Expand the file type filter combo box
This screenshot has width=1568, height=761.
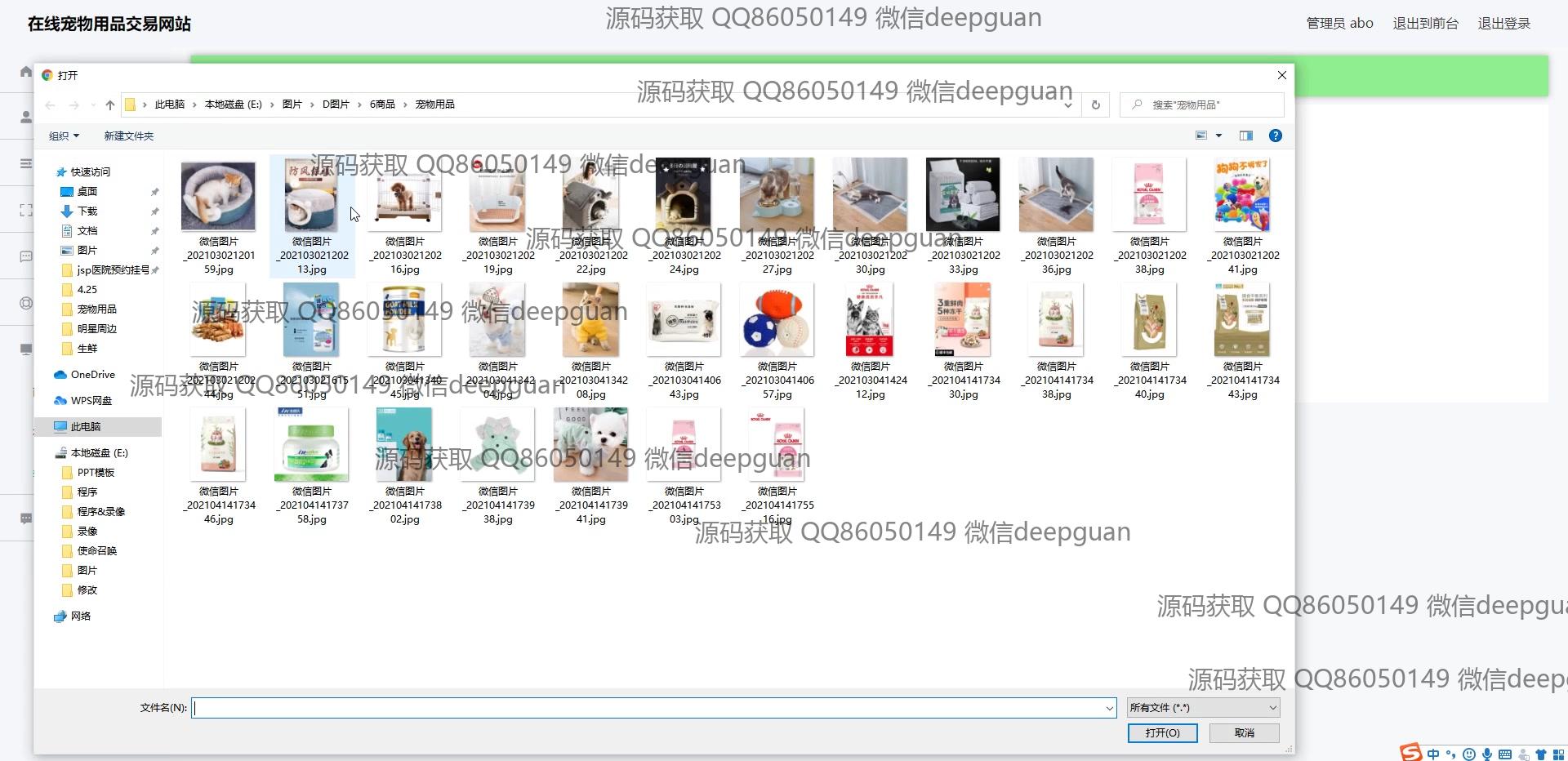pos(1203,708)
